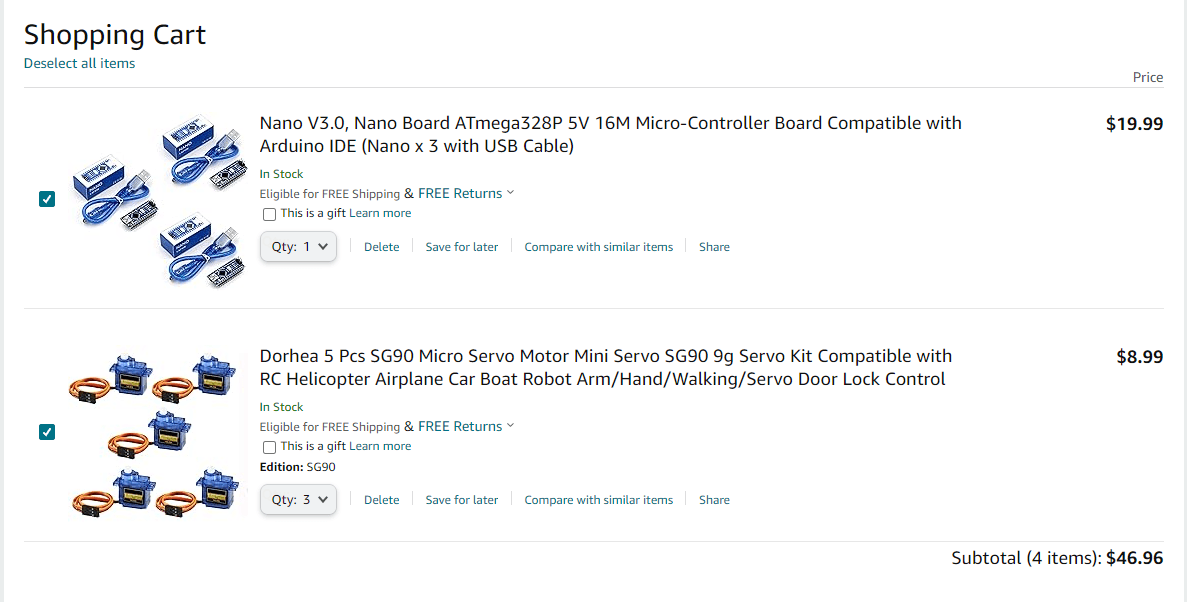Screen dimensions: 1187x602
Task: Tick 'This is a gift' for servo kit
Action: point(269,447)
